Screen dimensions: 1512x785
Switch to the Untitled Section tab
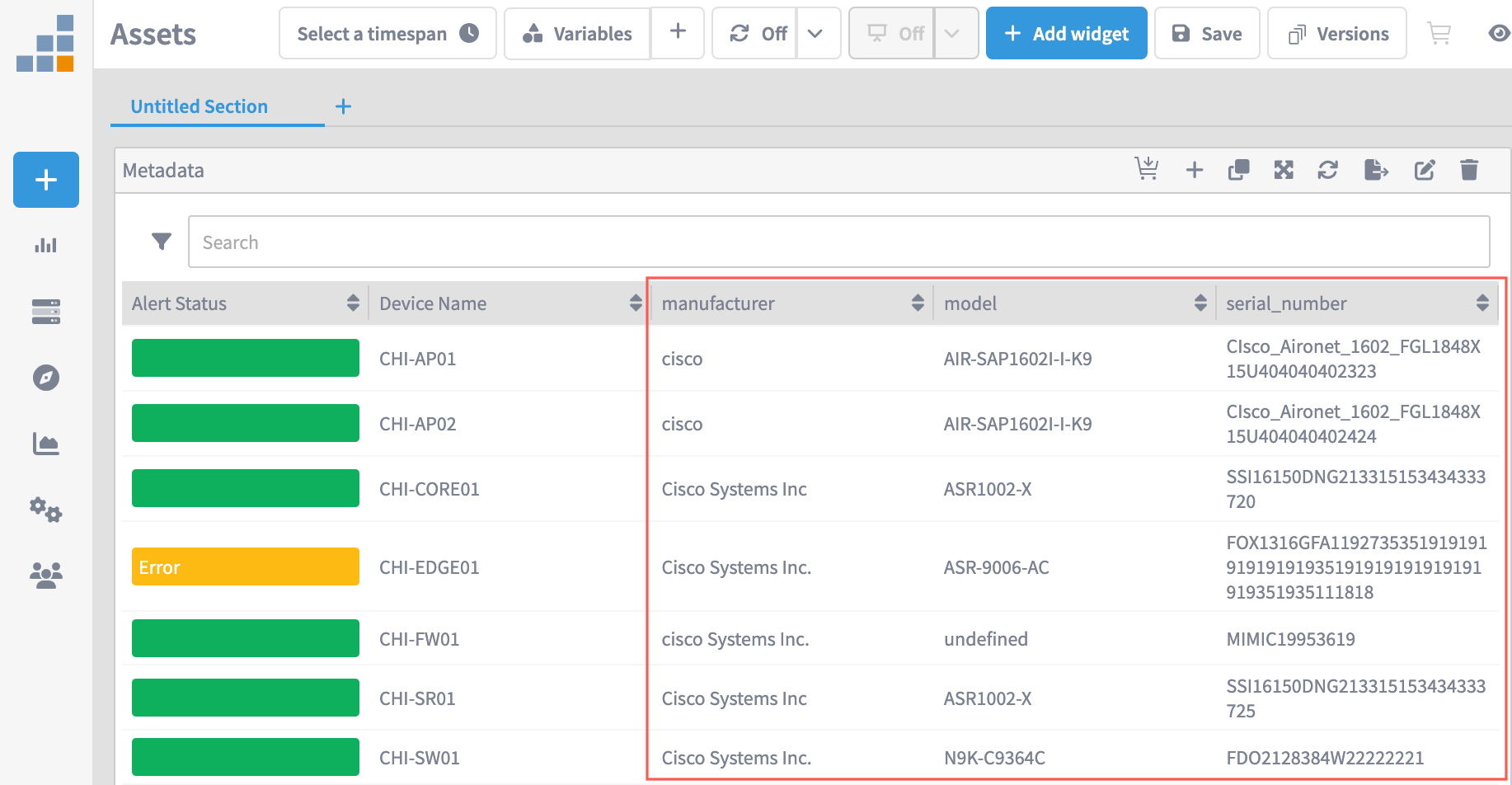tap(199, 106)
